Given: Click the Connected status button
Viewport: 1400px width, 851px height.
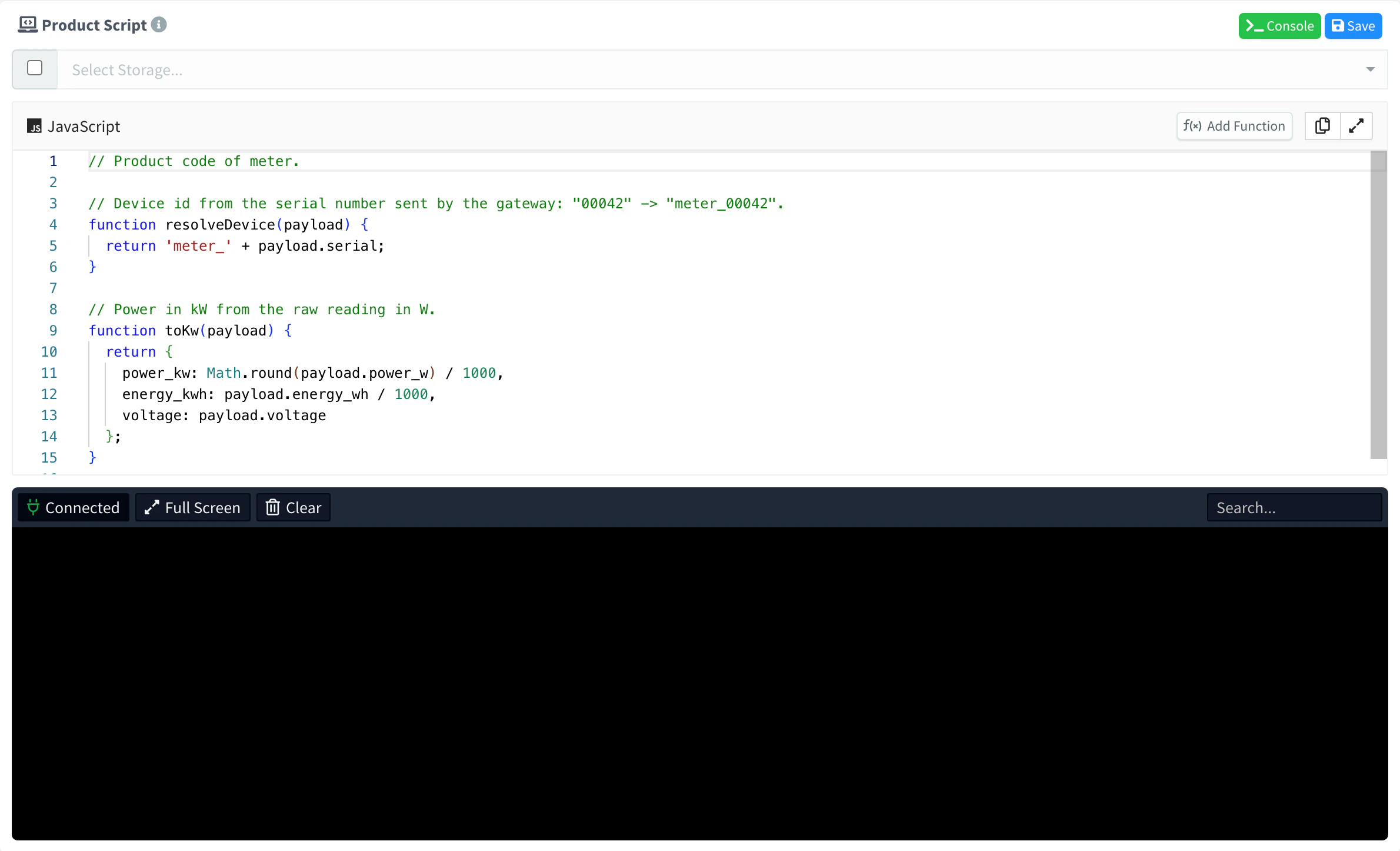Looking at the screenshot, I should [x=74, y=507].
